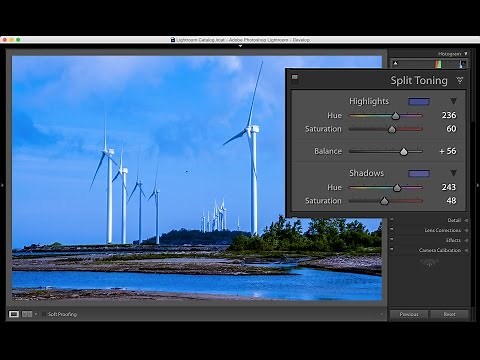
Task: Click the Balance label
Action: [328, 151]
